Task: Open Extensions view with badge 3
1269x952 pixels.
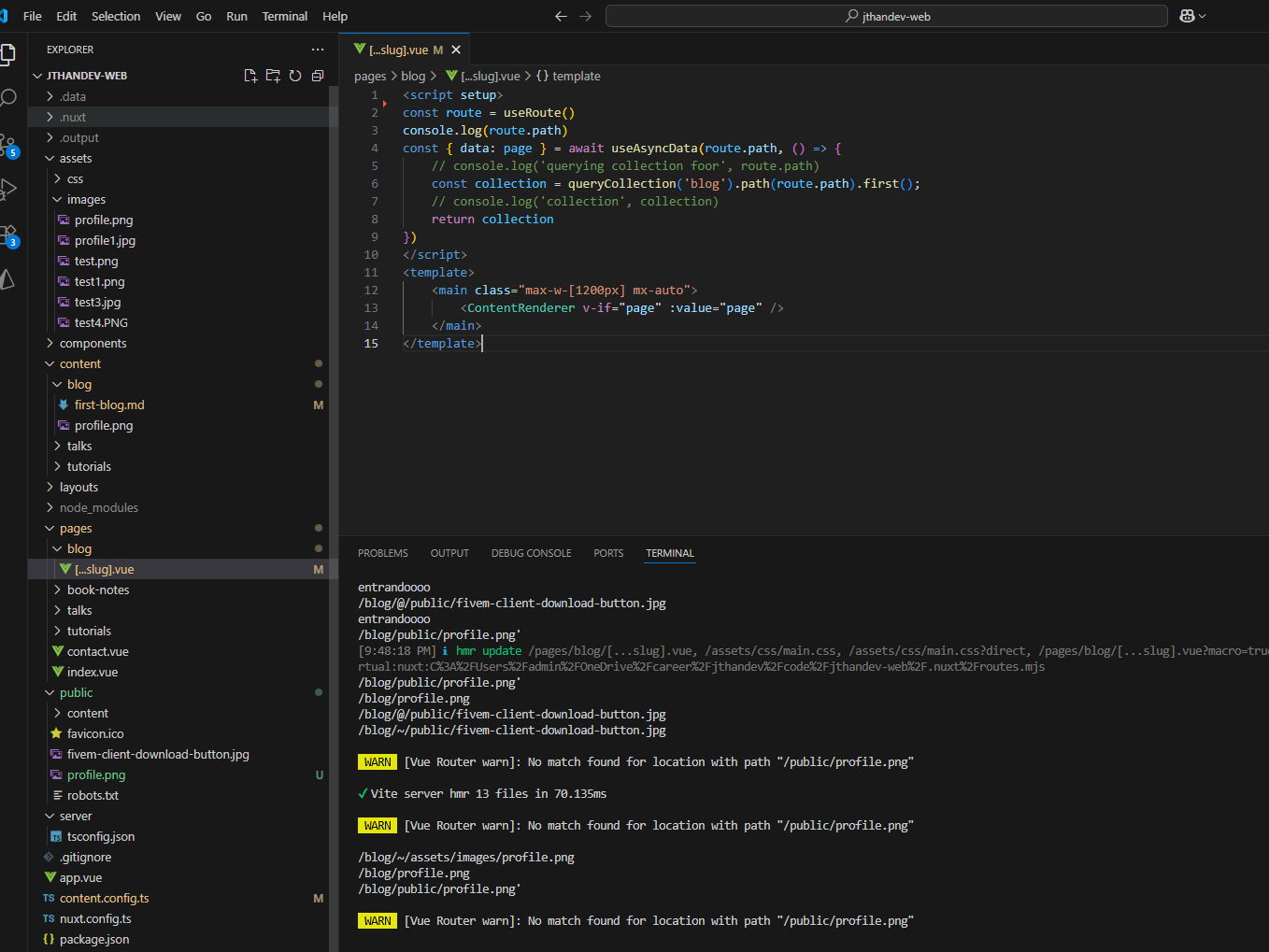Action: (8, 235)
